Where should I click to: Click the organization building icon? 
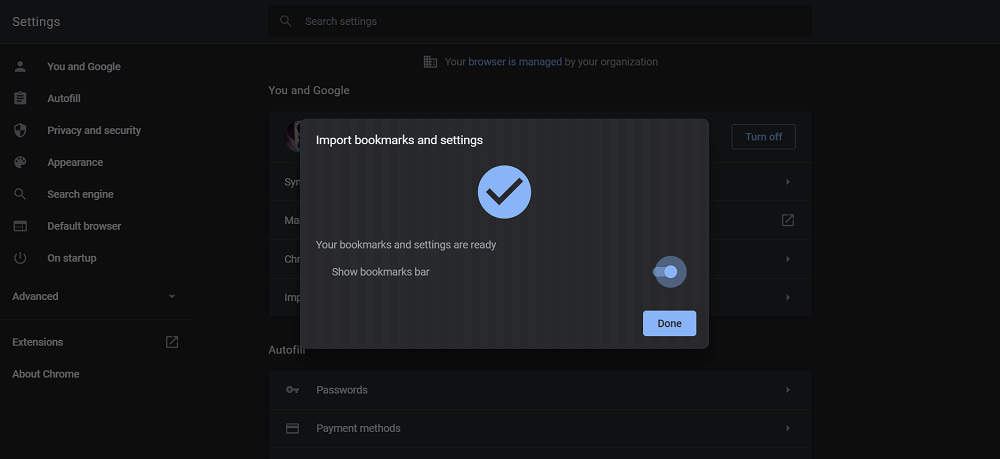pyautogui.click(x=430, y=62)
